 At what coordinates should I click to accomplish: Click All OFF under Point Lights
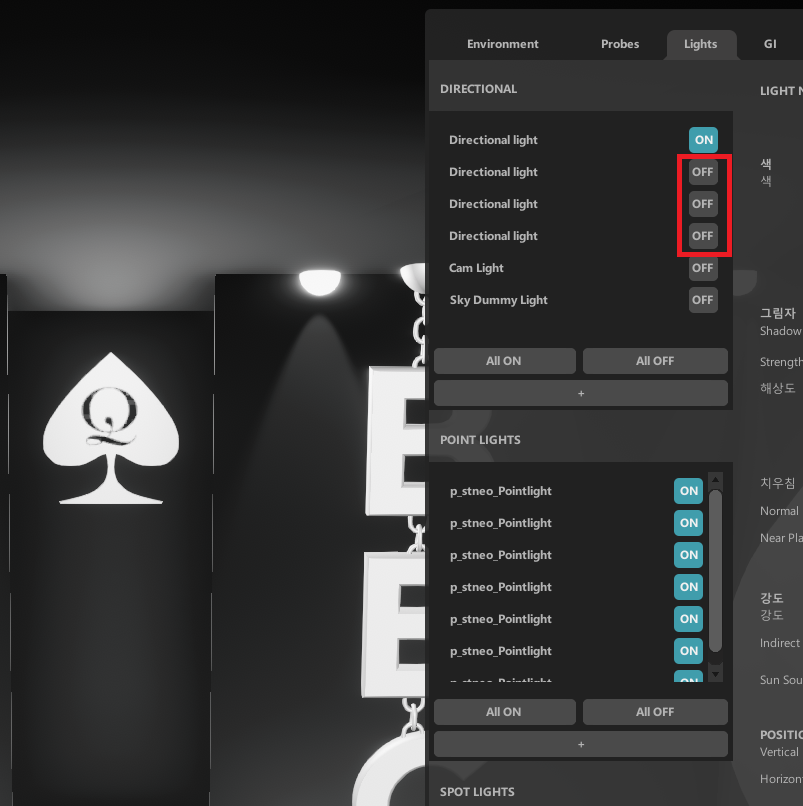655,712
